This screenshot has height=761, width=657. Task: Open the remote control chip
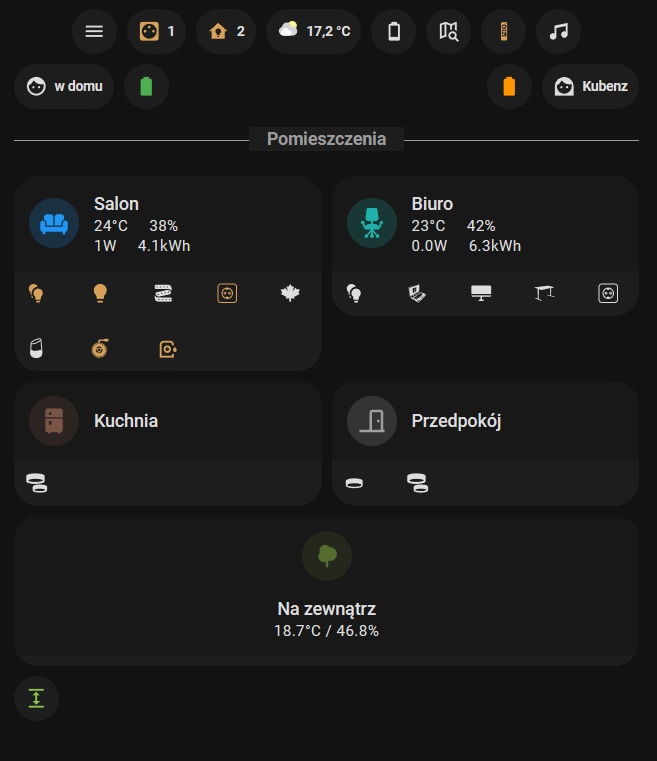tap(503, 31)
